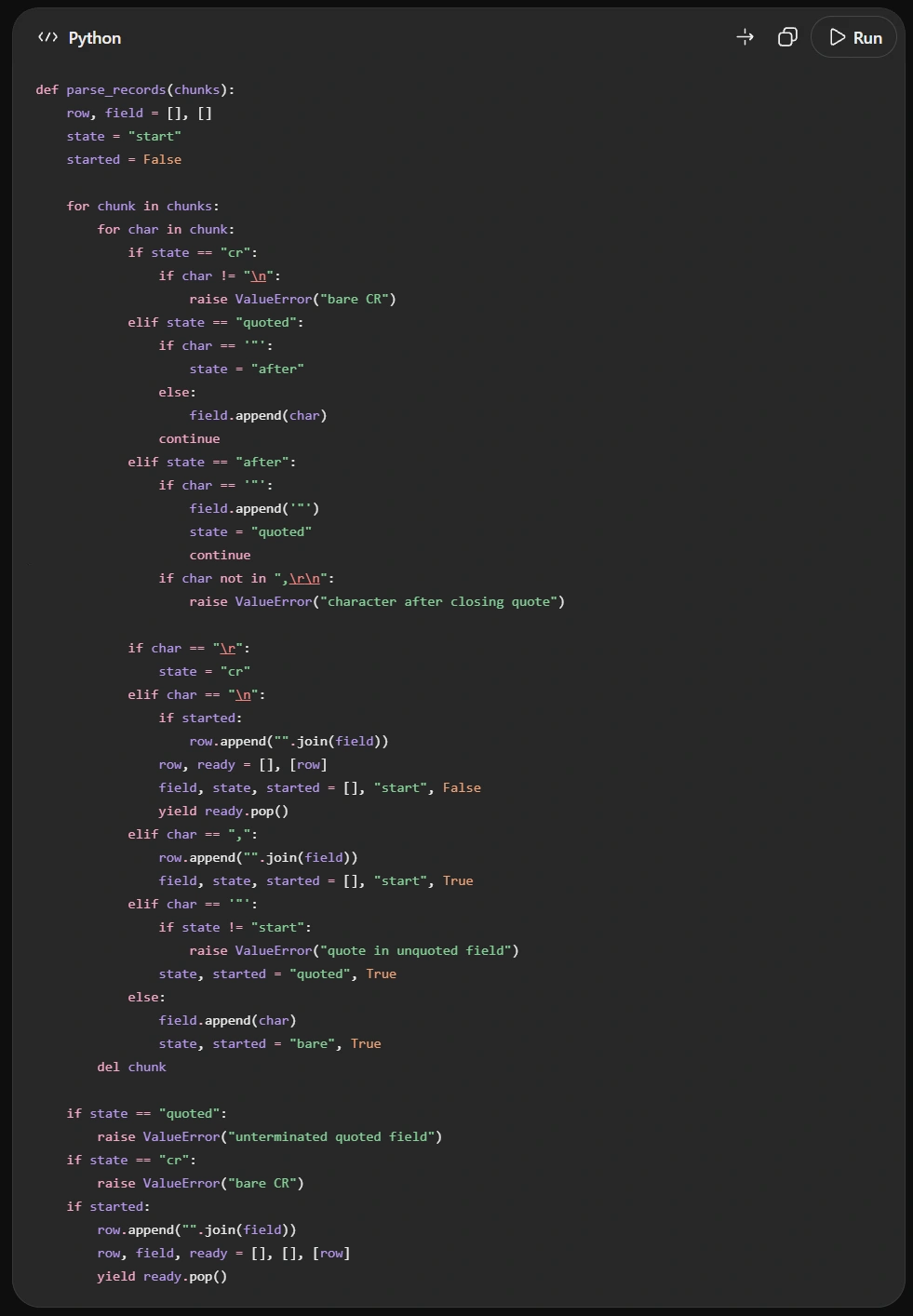Click the line 'if char not in ",\r\n":'
Image resolution: width=913 pixels, height=1316 pixels.
tap(247, 578)
